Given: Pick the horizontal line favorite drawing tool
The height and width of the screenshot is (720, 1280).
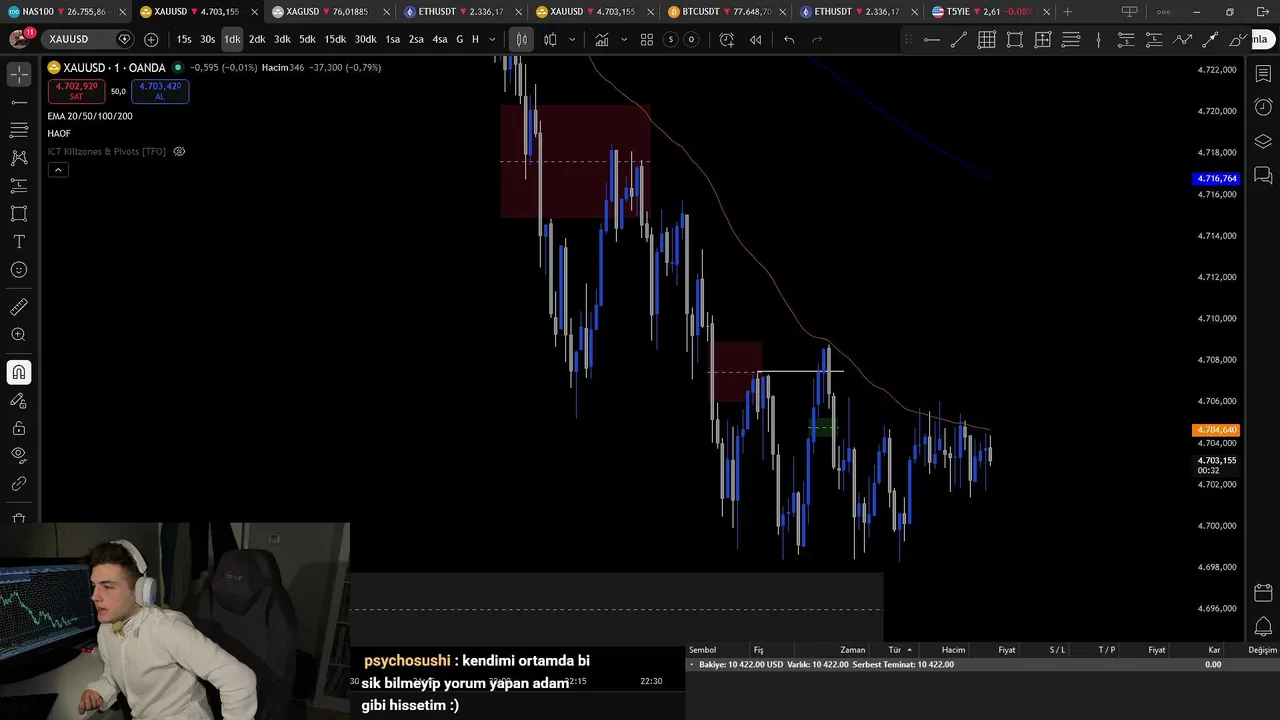Looking at the screenshot, I should [931, 40].
